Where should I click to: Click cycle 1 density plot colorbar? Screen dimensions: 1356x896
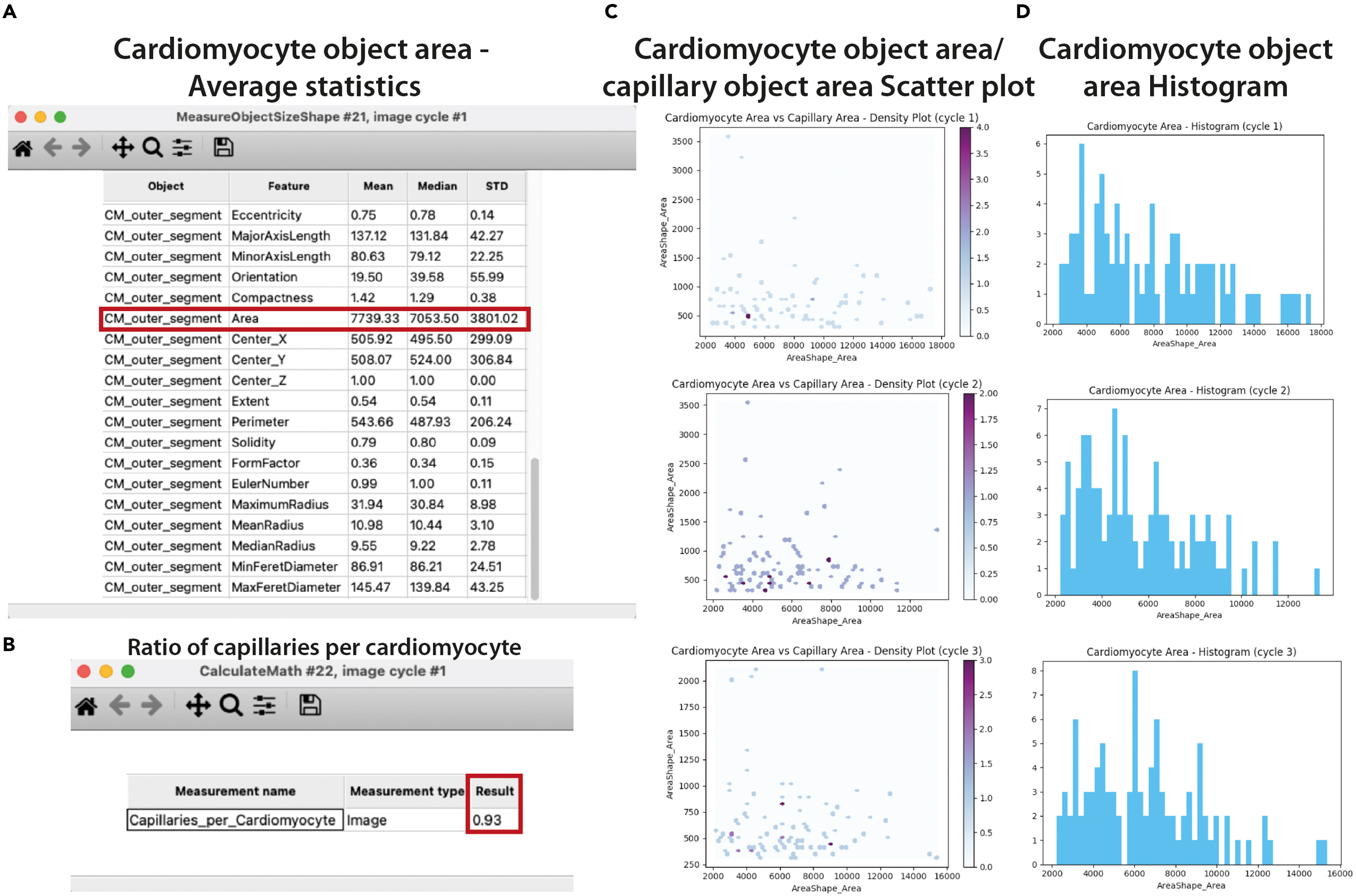point(965,231)
